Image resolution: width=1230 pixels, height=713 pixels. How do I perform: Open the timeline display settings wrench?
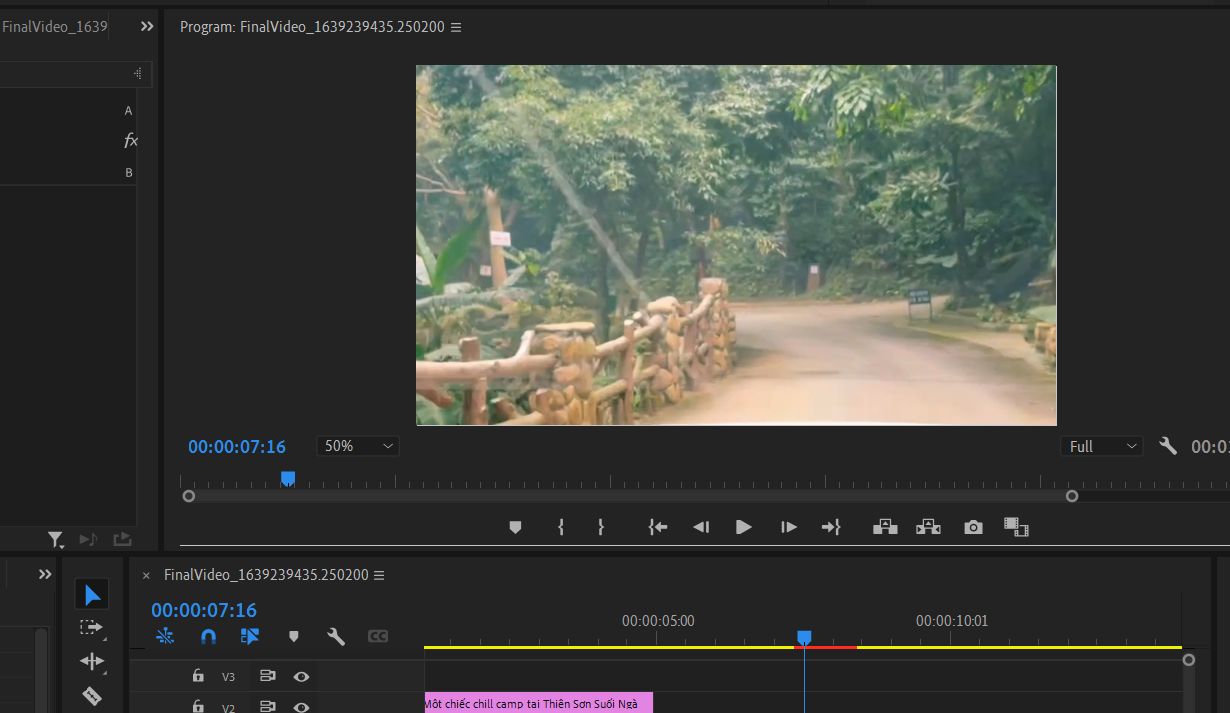point(336,636)
